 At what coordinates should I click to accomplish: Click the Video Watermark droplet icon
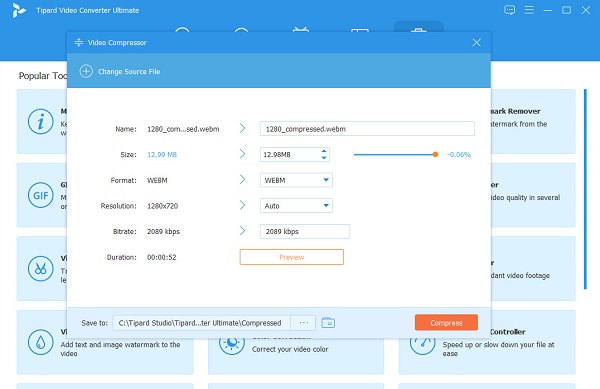[x=41, y=342]
